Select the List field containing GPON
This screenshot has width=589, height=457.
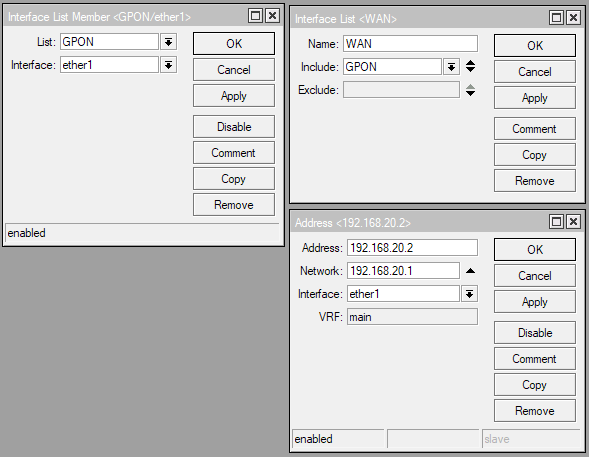[109, 42]
